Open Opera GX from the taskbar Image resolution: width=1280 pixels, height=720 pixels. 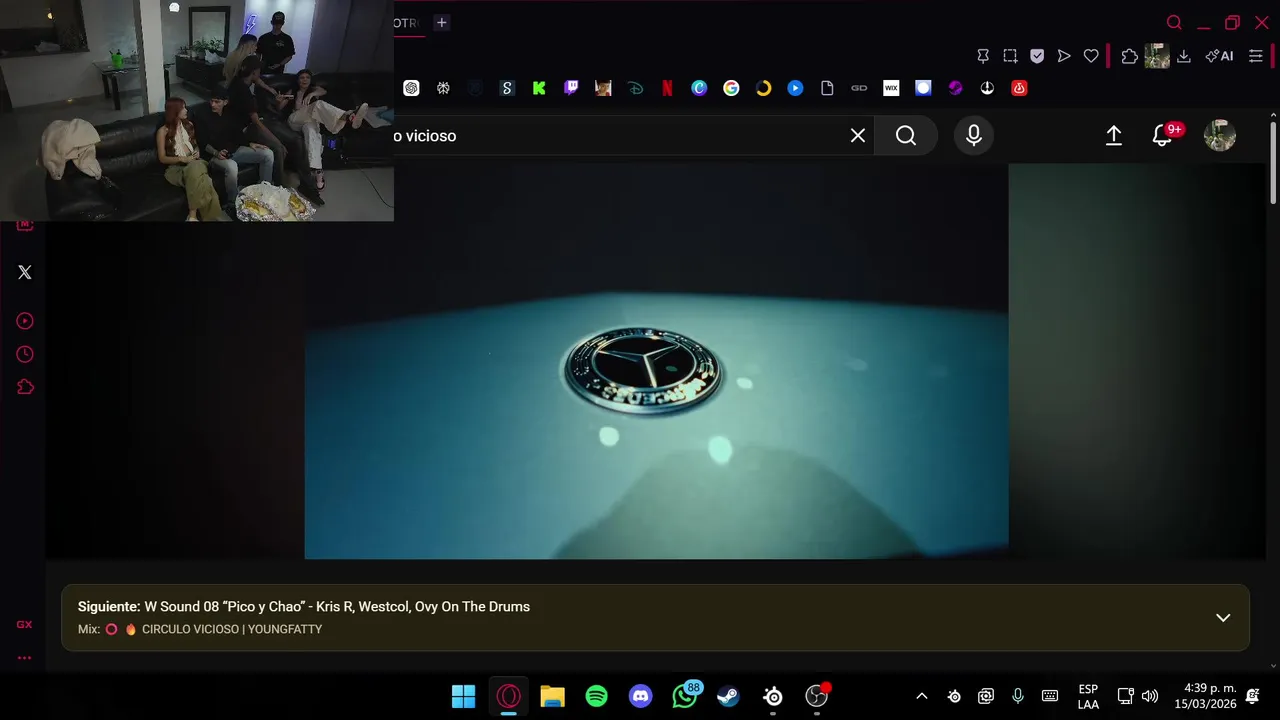pyautogui.click(x=508, y=696)
